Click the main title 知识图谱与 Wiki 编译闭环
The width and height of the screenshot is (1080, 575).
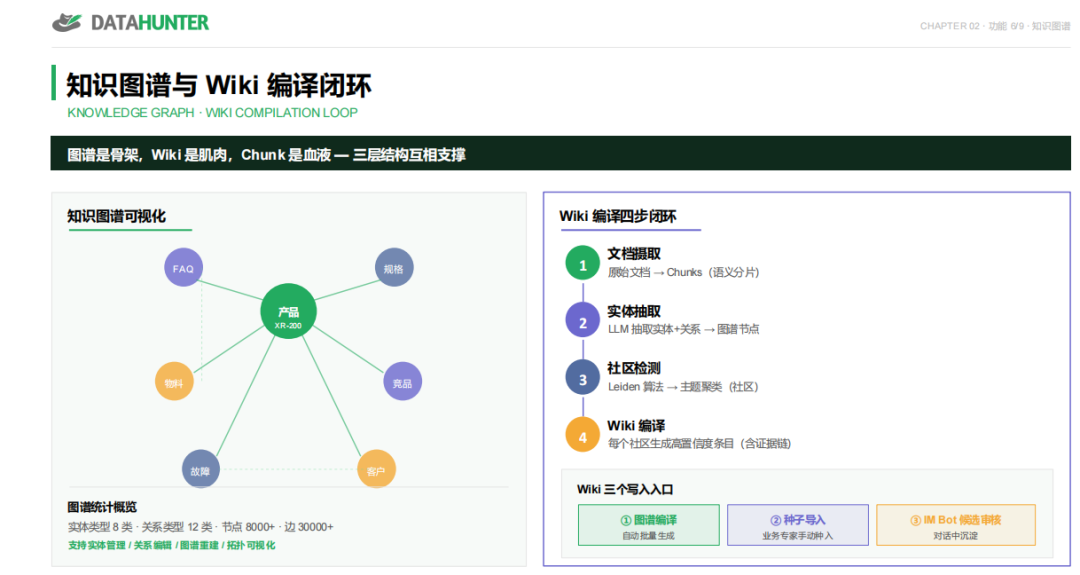[x=218, y=85]
